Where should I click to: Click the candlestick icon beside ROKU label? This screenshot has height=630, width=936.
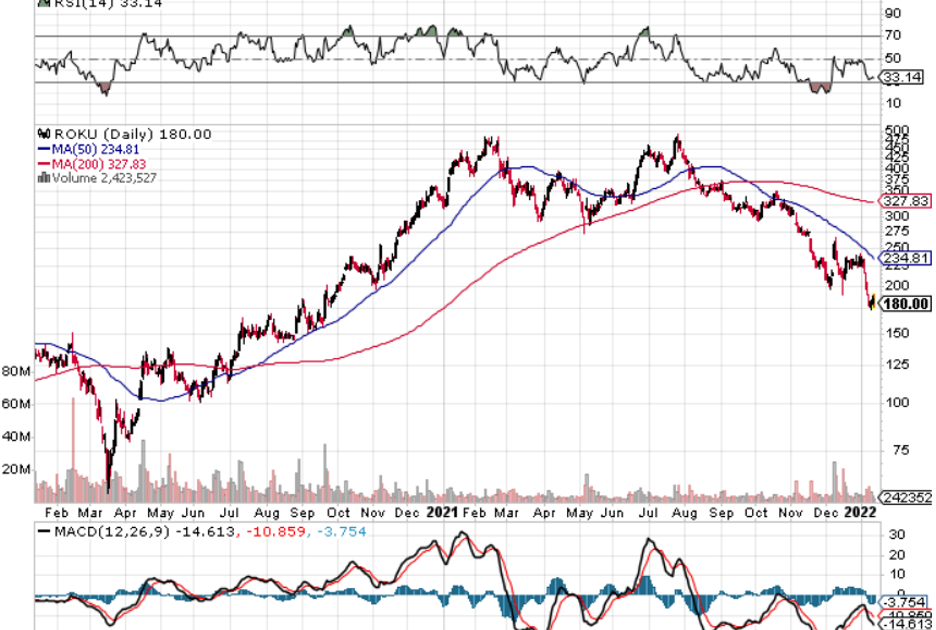pos(42,134)
